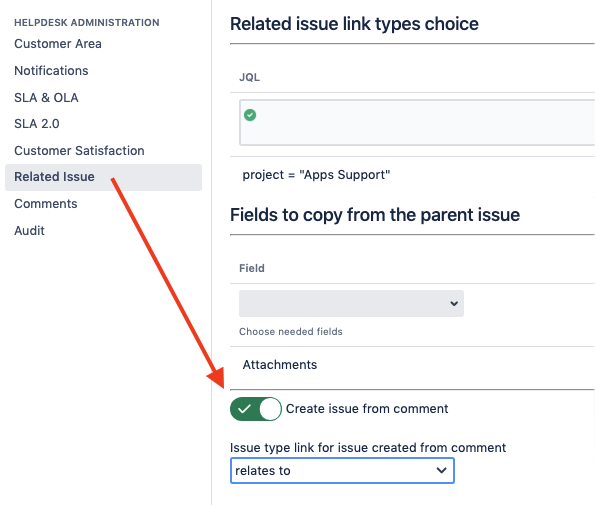Toggle Create issue from comment switch
Image resolution: width=595 pixels, height=505 pixels.
(x=256, y=409)
